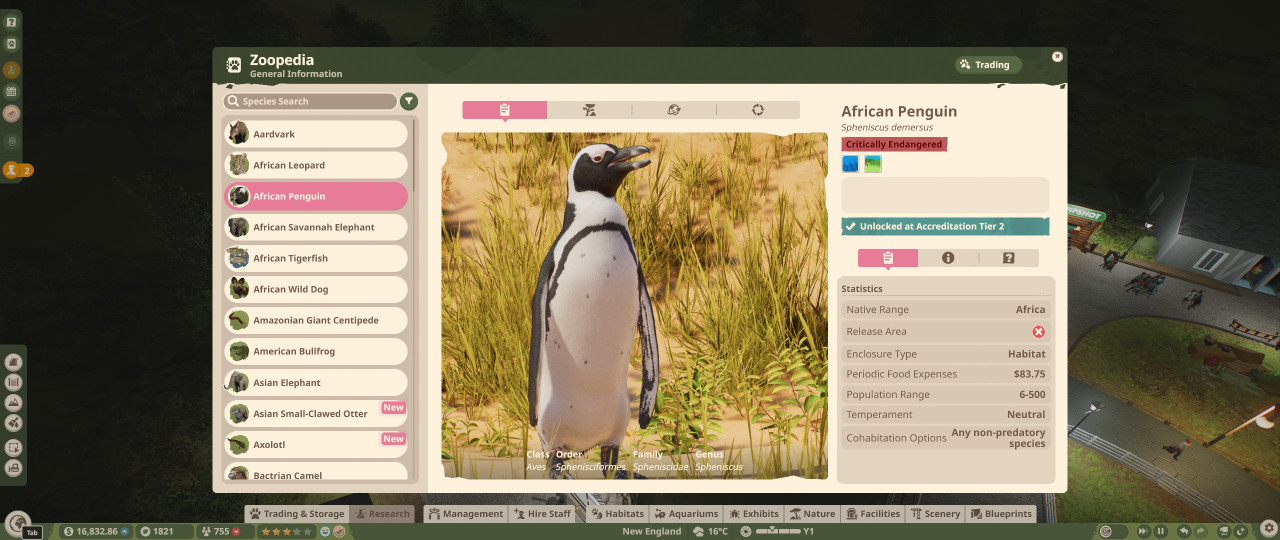Open the Facilities build menu
Image resolution: width=1280 pixels, height=540 pixels.
click(874, 514)
